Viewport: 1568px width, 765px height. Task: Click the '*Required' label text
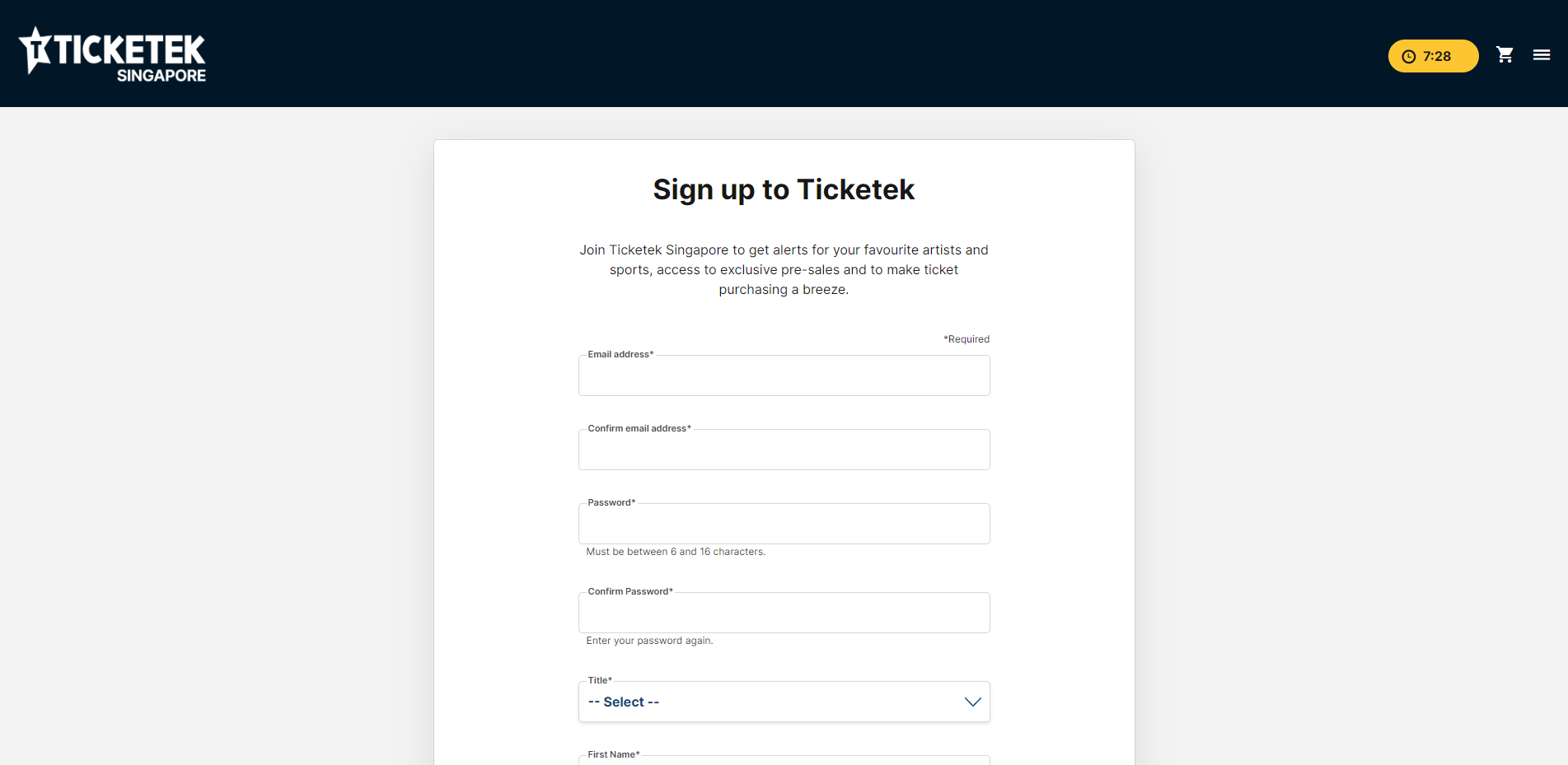967,338
